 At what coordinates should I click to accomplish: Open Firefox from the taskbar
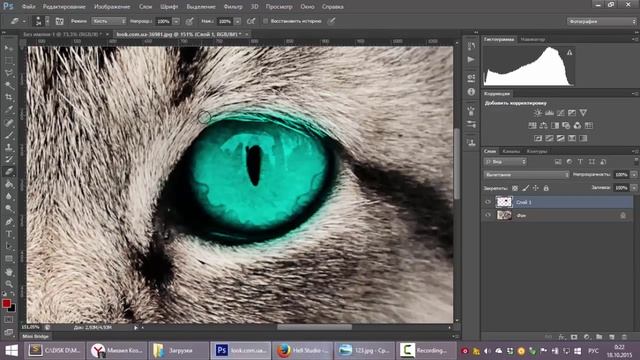point(302,351)
